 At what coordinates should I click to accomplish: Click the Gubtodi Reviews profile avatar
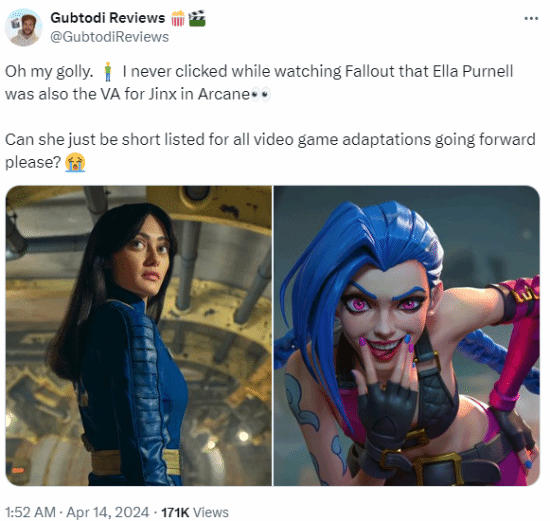click(24, 28)
